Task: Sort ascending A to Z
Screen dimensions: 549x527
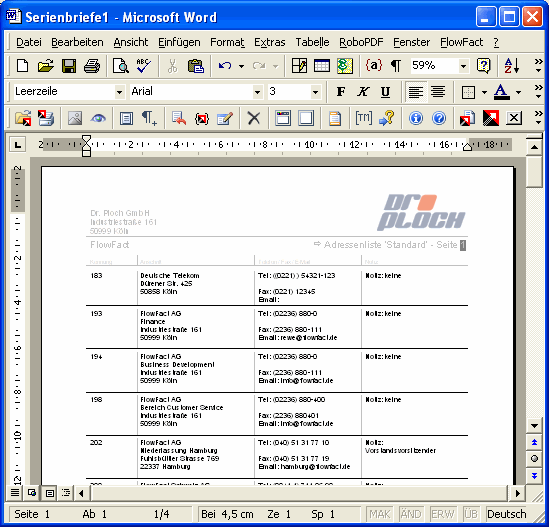Action: [x=512, y=65]
